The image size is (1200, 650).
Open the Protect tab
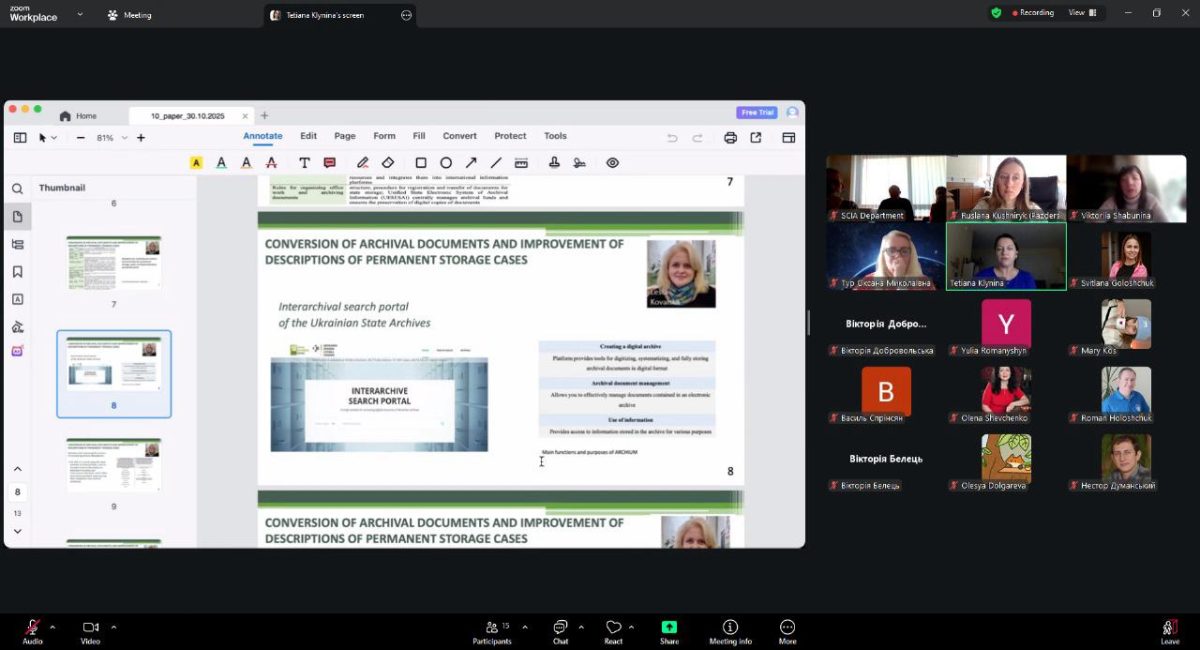click(x=510, y=136)
